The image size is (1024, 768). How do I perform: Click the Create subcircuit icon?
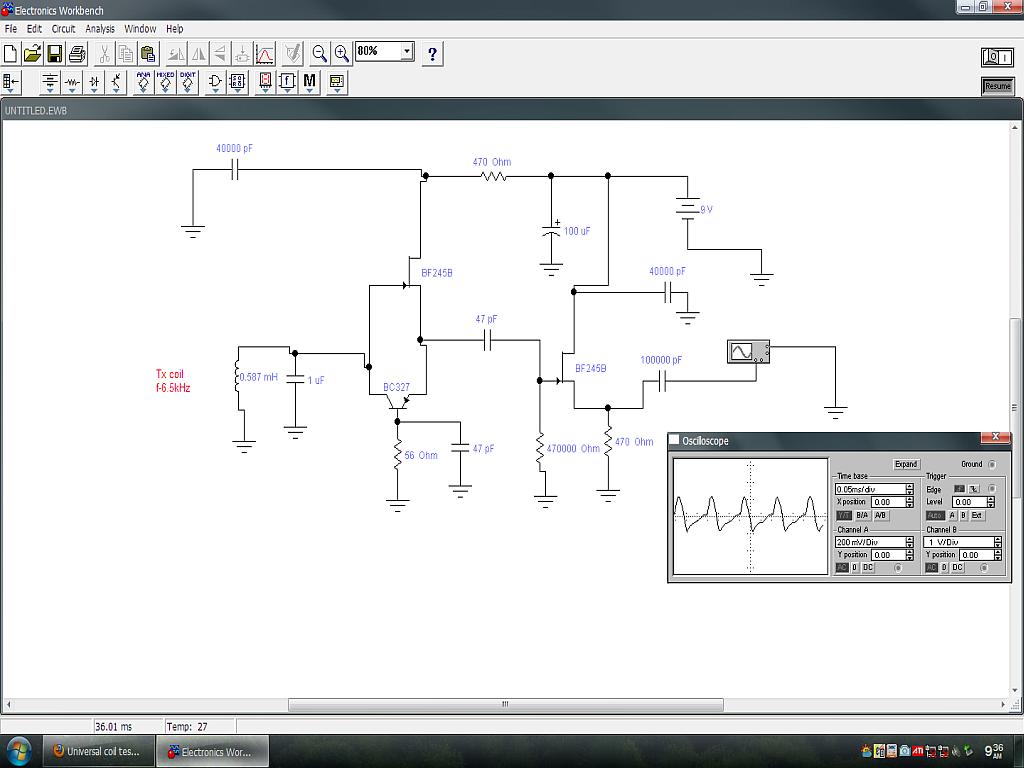point(242,53)
